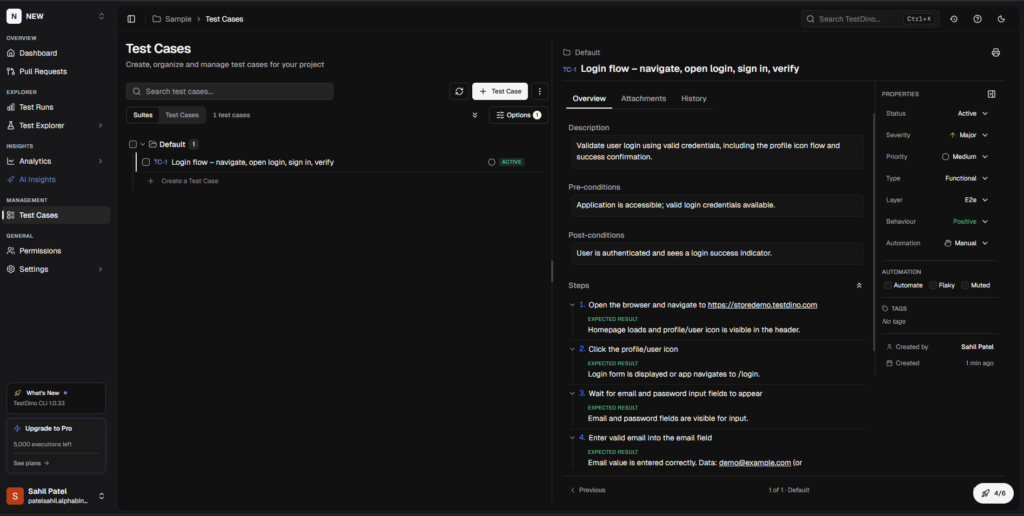Open Test Runs in the sidebar
The image size is (1024, 516).
pyautogui.click(x=36, y=107)
